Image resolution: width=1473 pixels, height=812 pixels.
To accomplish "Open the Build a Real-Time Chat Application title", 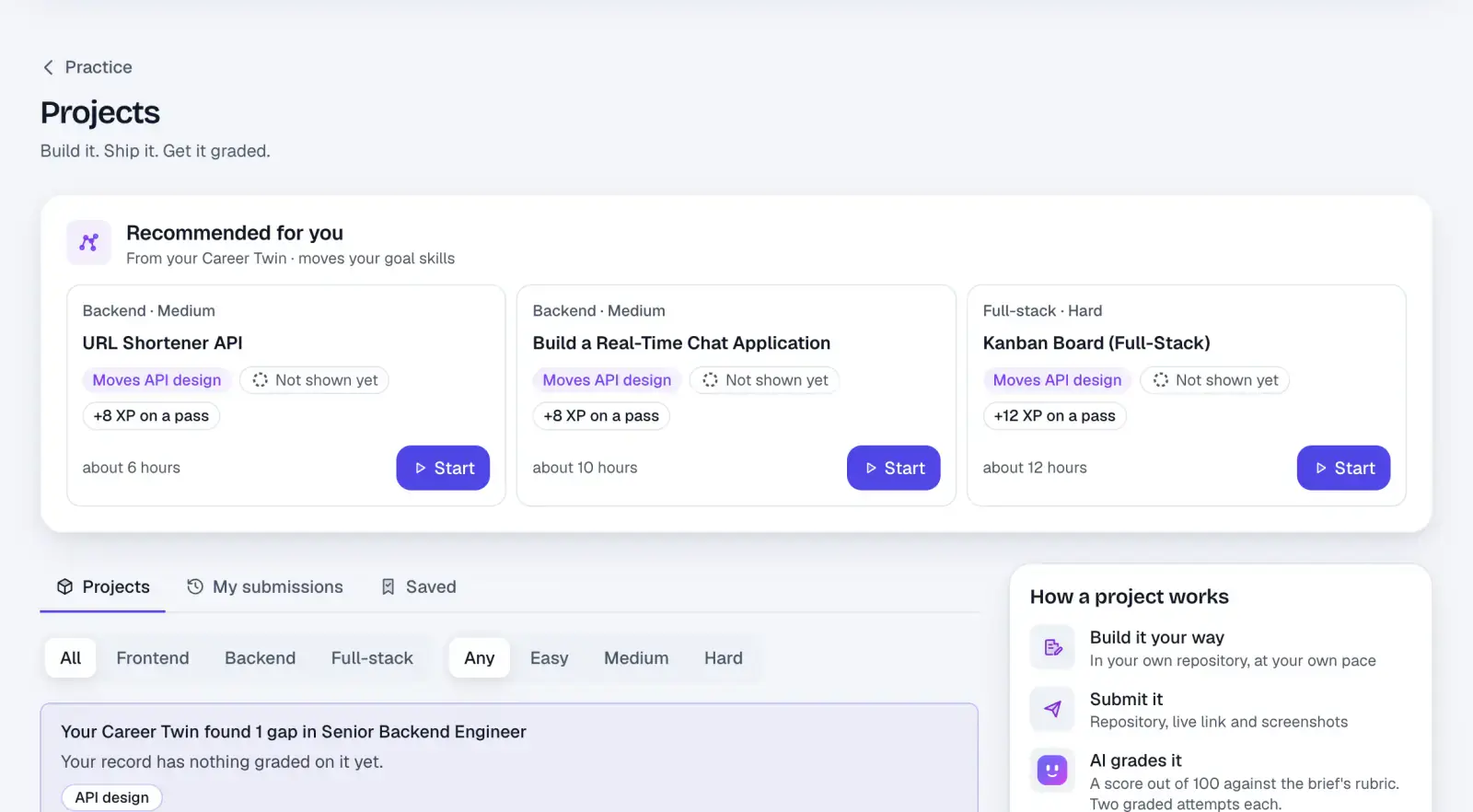I will pyautogui.click(x=681, y=343).
